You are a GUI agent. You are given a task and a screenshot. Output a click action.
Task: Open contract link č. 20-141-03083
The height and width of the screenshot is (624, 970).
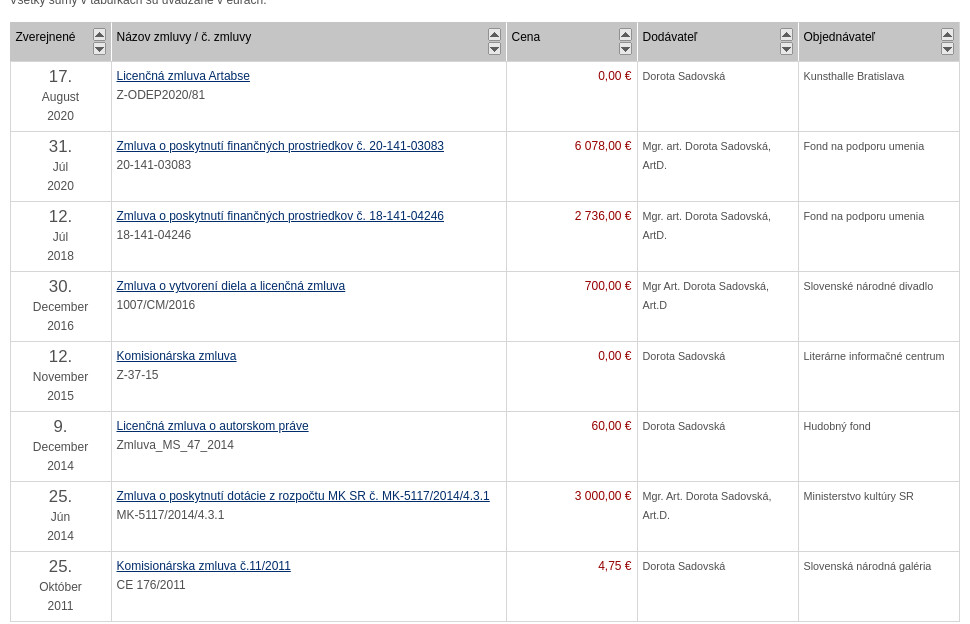click(280, 146)
